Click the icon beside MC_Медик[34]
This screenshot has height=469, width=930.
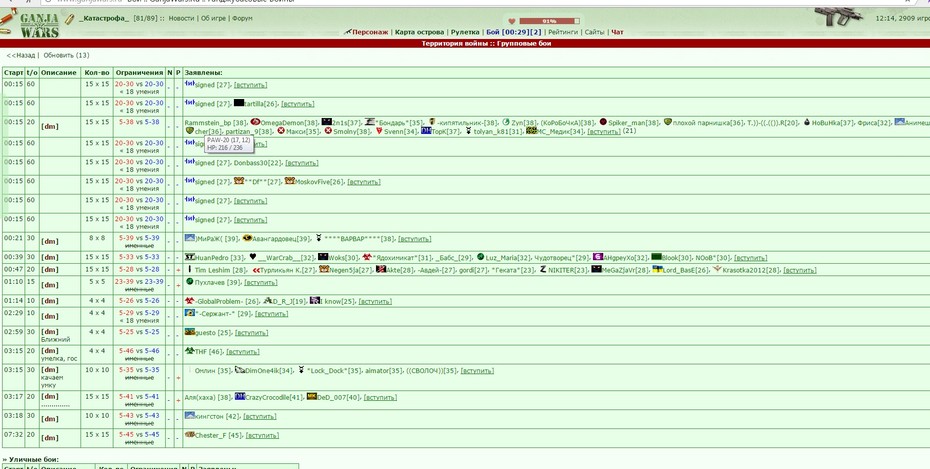click(531, 131)
